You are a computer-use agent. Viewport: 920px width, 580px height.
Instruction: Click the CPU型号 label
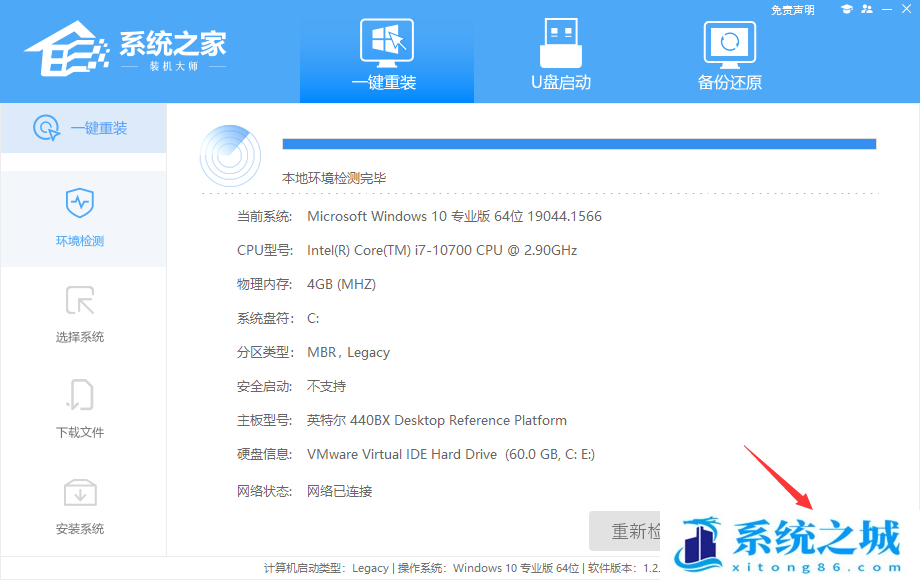[x=265, y=250]
